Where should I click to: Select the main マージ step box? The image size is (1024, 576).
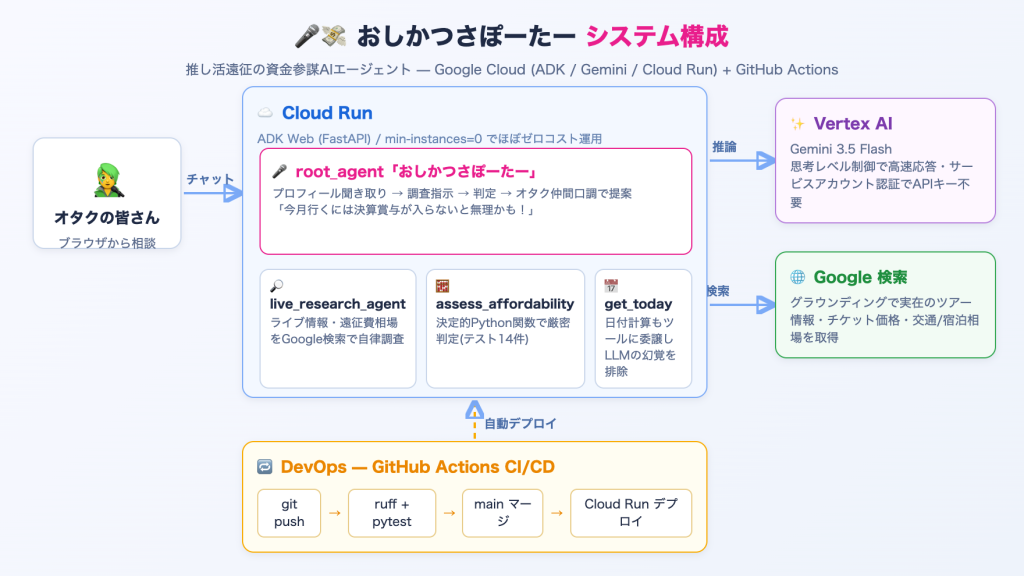503,513
